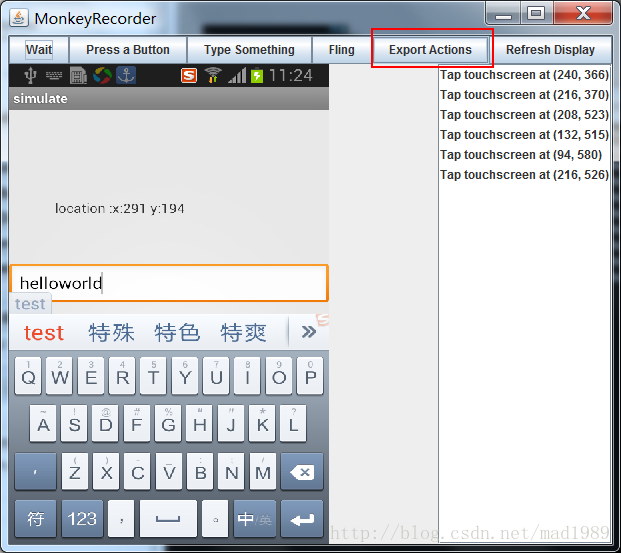Tap the L key

293,423
